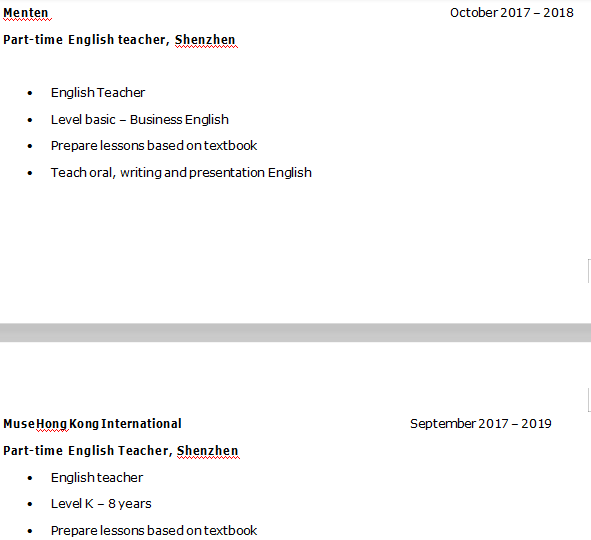The height and width of the screenshot is (540, 591).
Task: Place cursor in September 2017 – 2019 date
Action: 481,424
